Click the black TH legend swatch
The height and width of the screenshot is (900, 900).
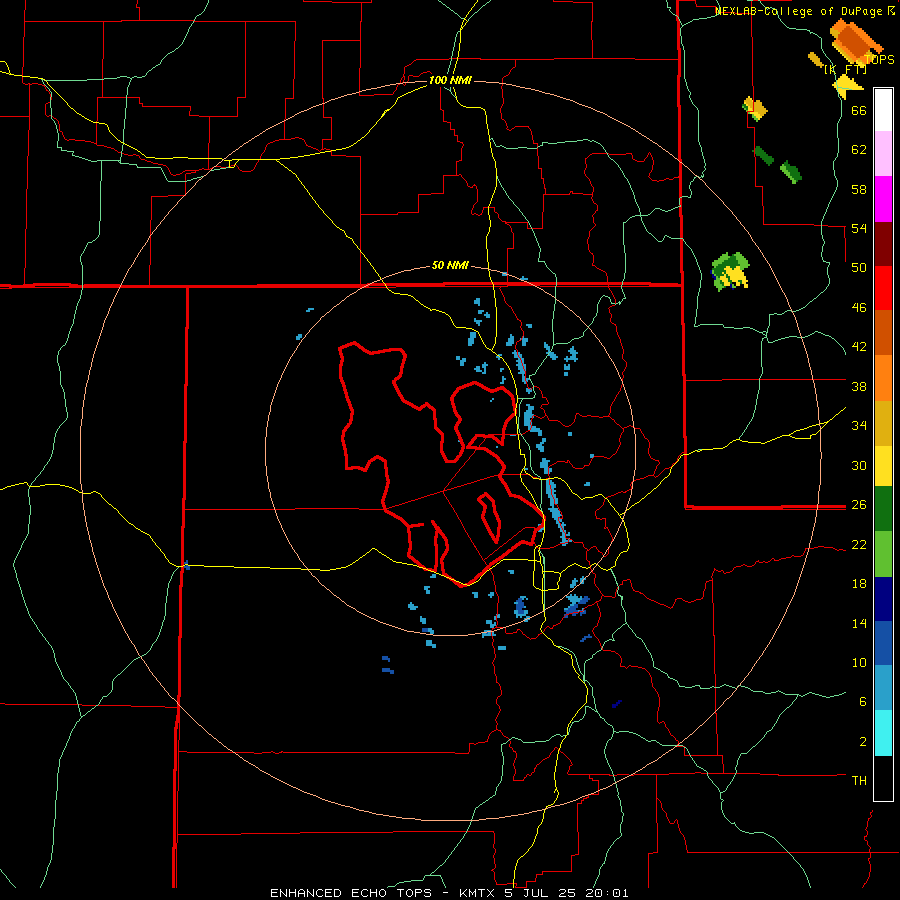883,778
